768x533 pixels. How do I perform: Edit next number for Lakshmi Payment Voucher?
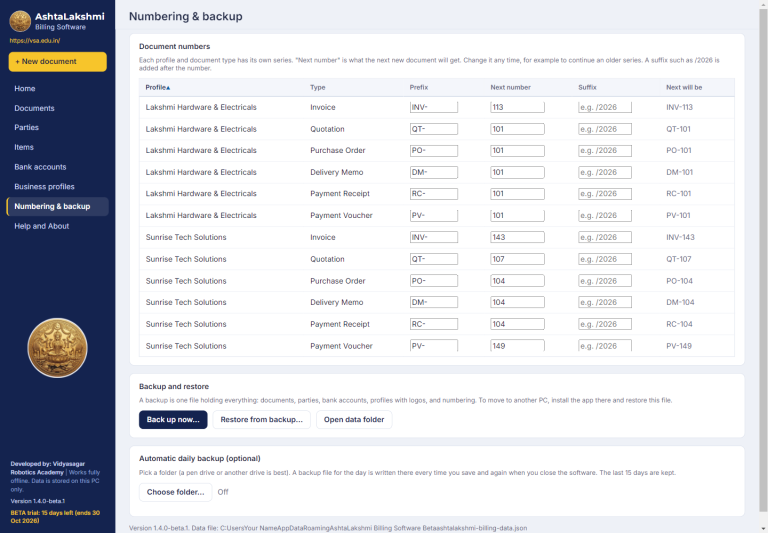[517, 216]
